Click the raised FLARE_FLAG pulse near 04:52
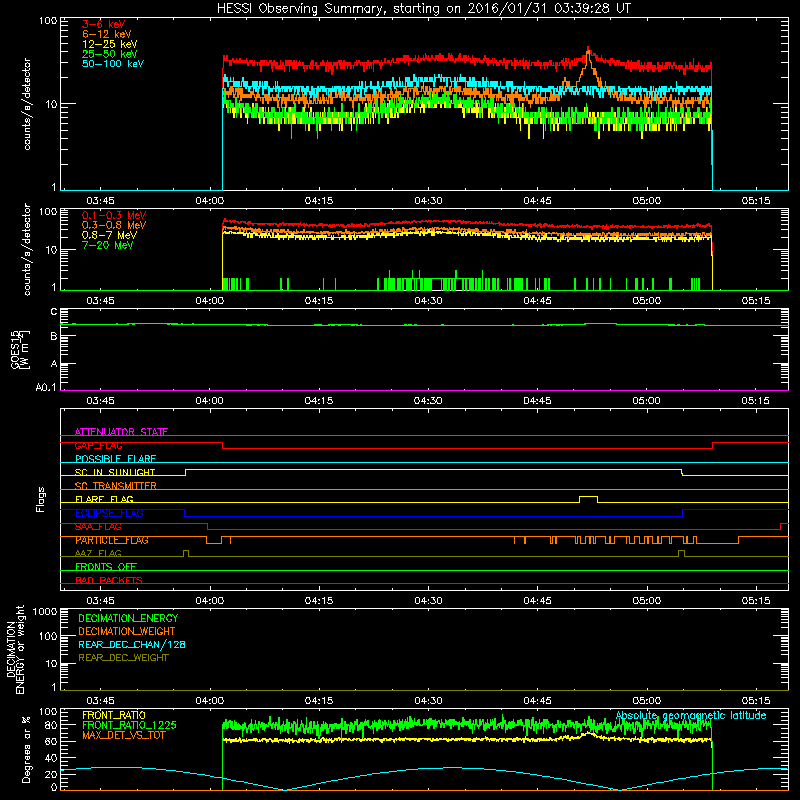Screen dimensions: 800x800 588,497
